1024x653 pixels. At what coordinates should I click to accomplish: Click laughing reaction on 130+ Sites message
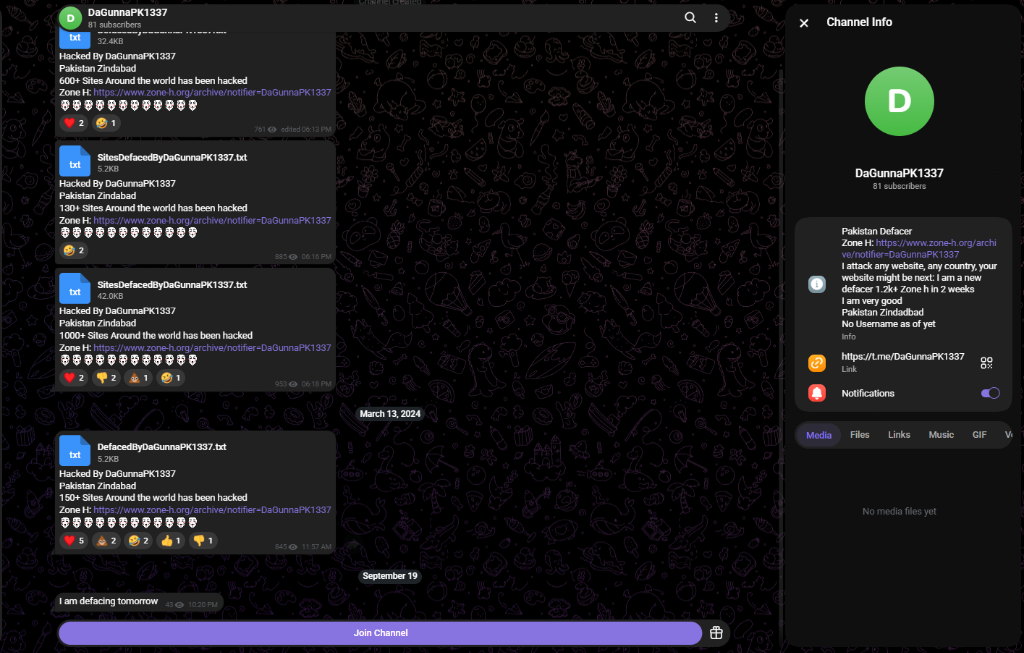(74, 250)
